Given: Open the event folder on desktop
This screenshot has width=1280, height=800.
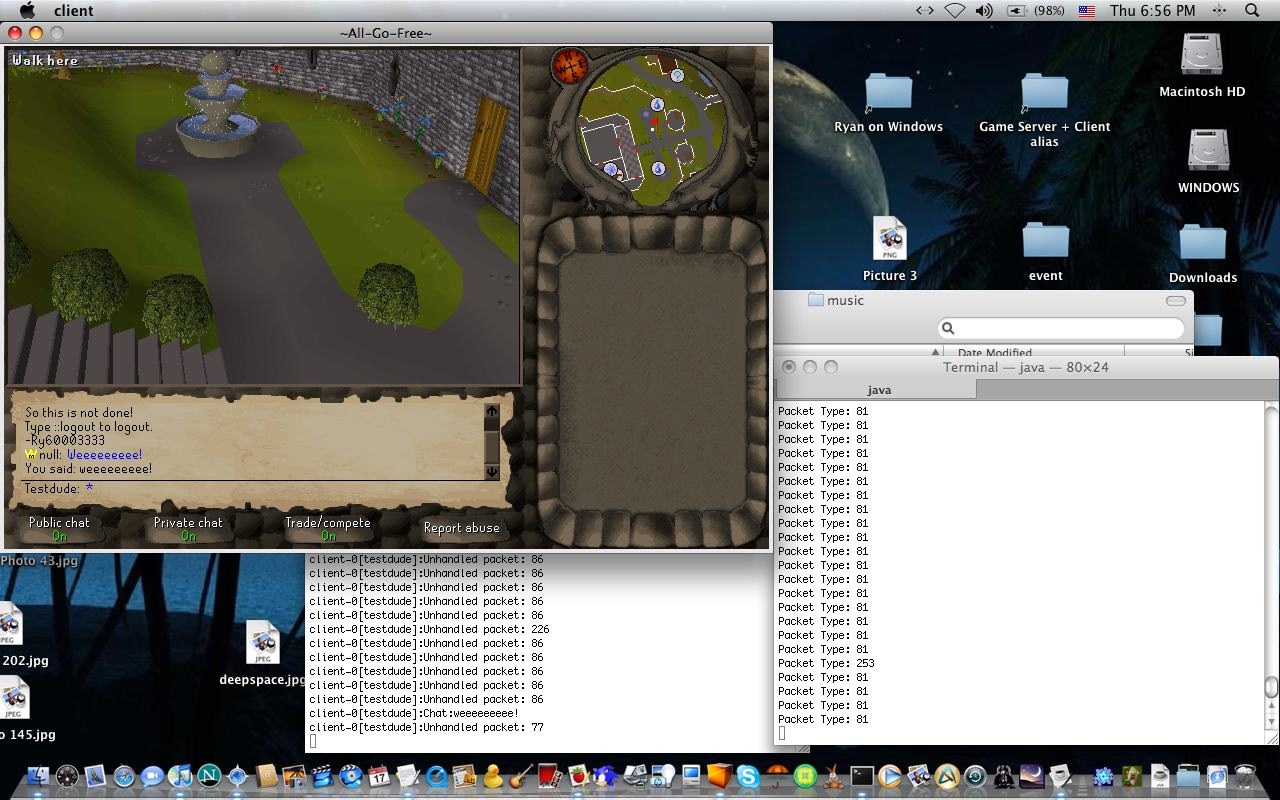Looking at the screenshot, I should tap(1045, 252).
